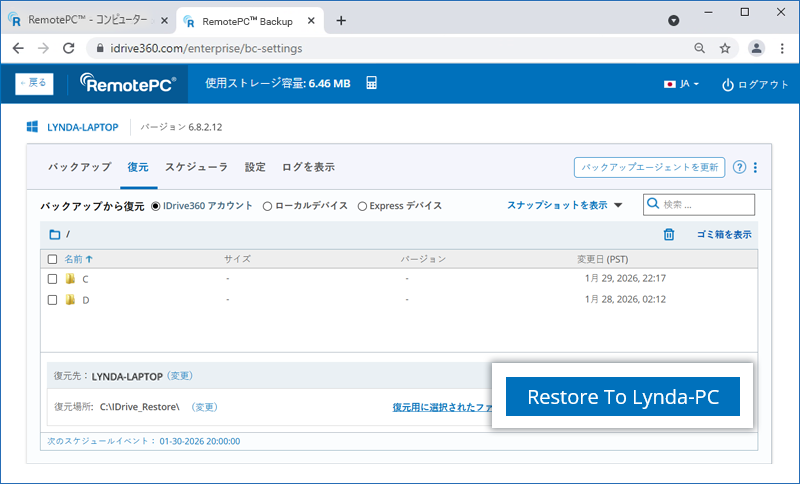800x484 pixels.
Task: Click folder name D in list
Action: (x=86, y=300)
